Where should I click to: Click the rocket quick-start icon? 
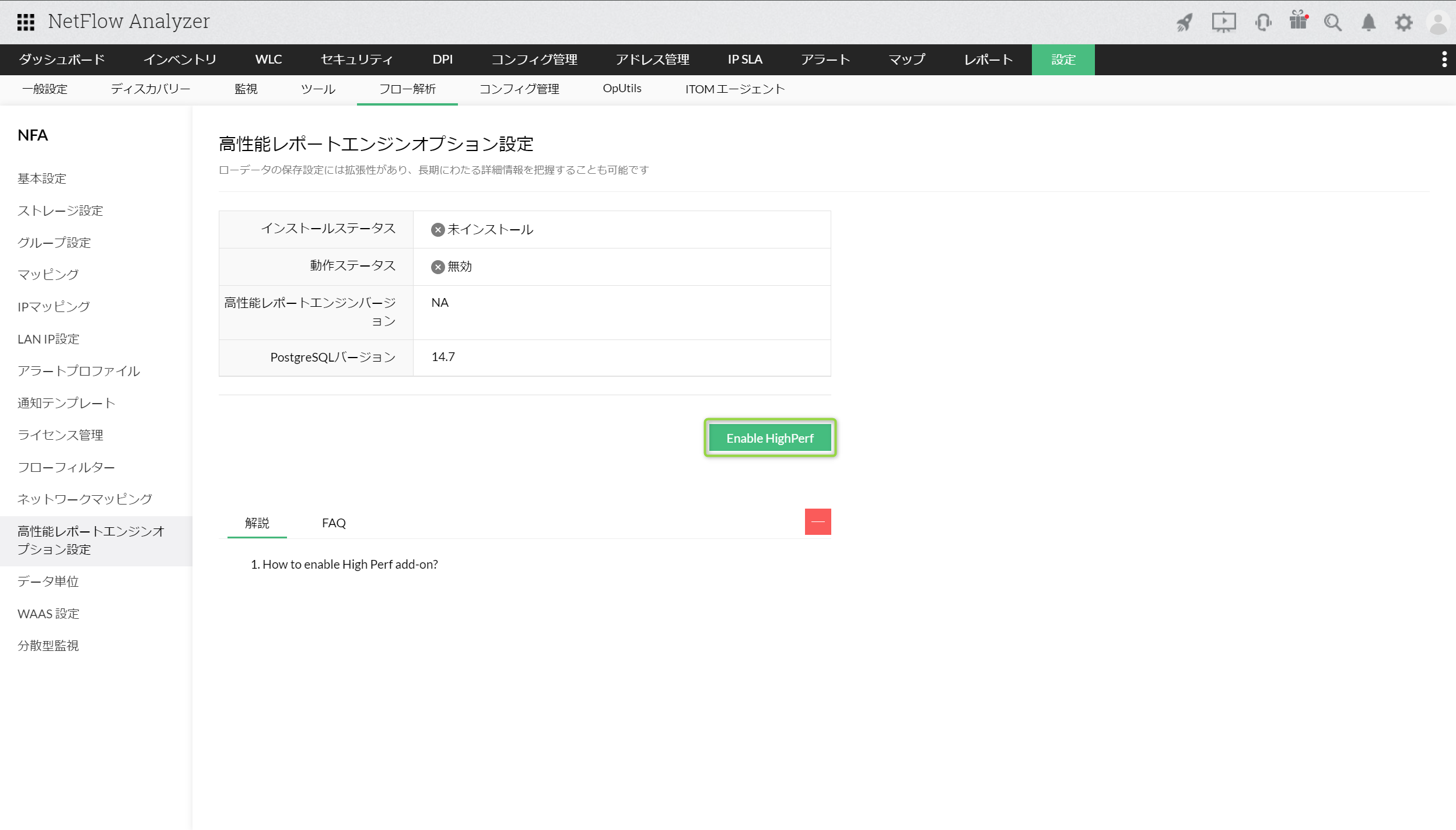click(1184, 23)
